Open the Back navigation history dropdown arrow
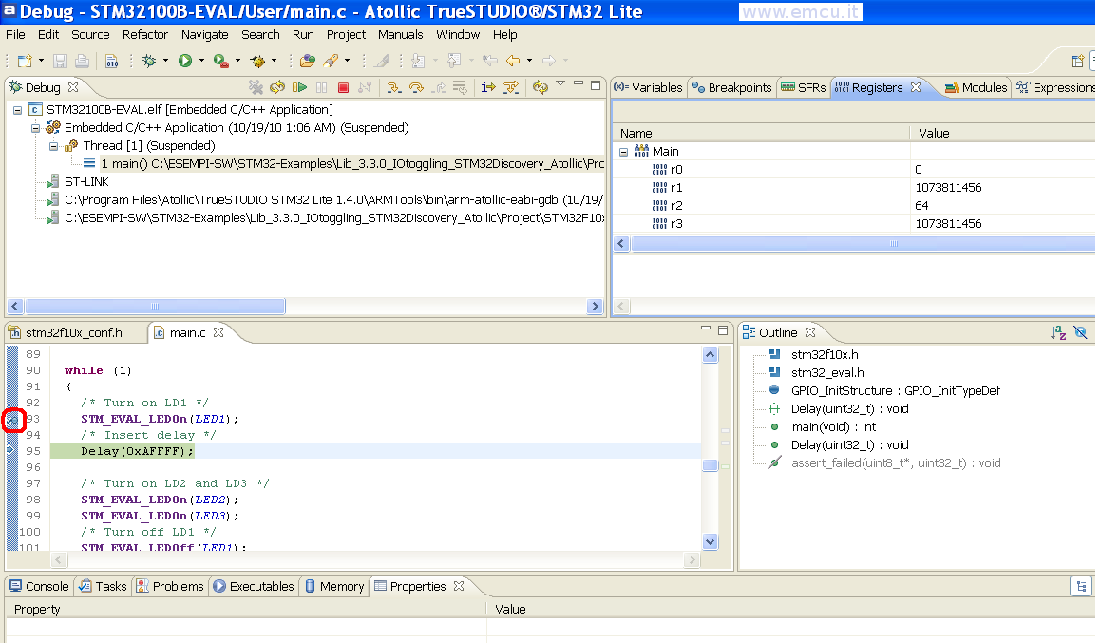Screen dimensions: 1095x643 [x=529, y=61]
